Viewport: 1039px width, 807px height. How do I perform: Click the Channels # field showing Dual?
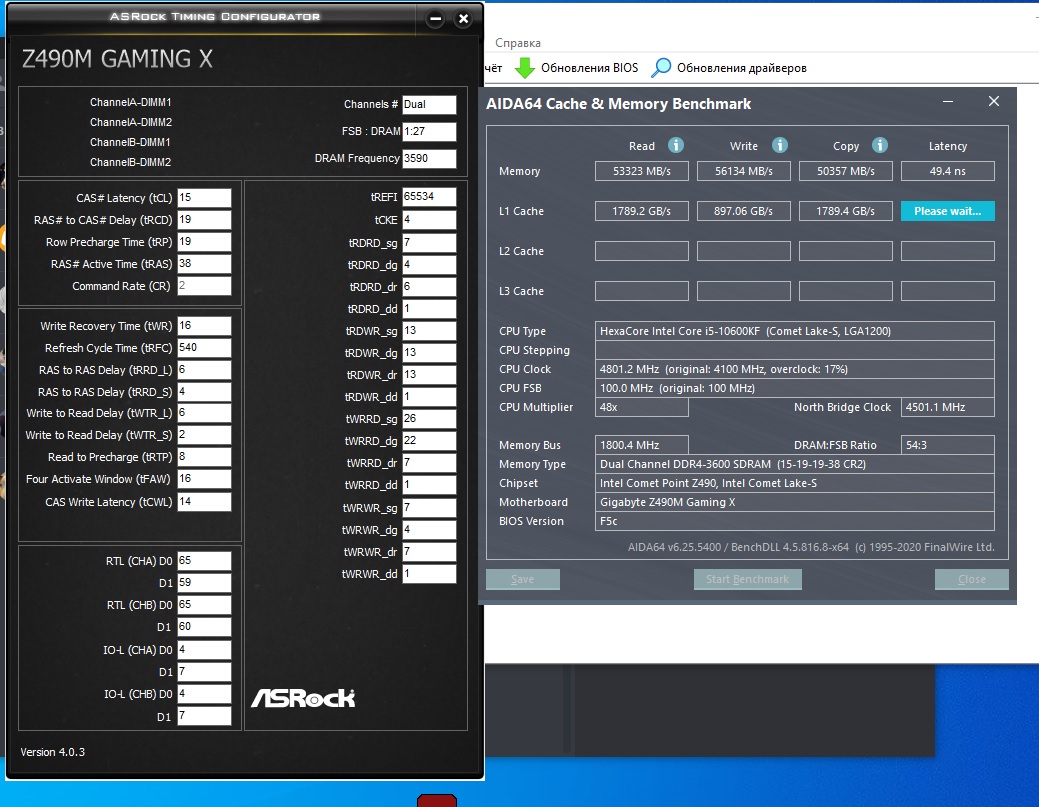click(x=429, y=105)
